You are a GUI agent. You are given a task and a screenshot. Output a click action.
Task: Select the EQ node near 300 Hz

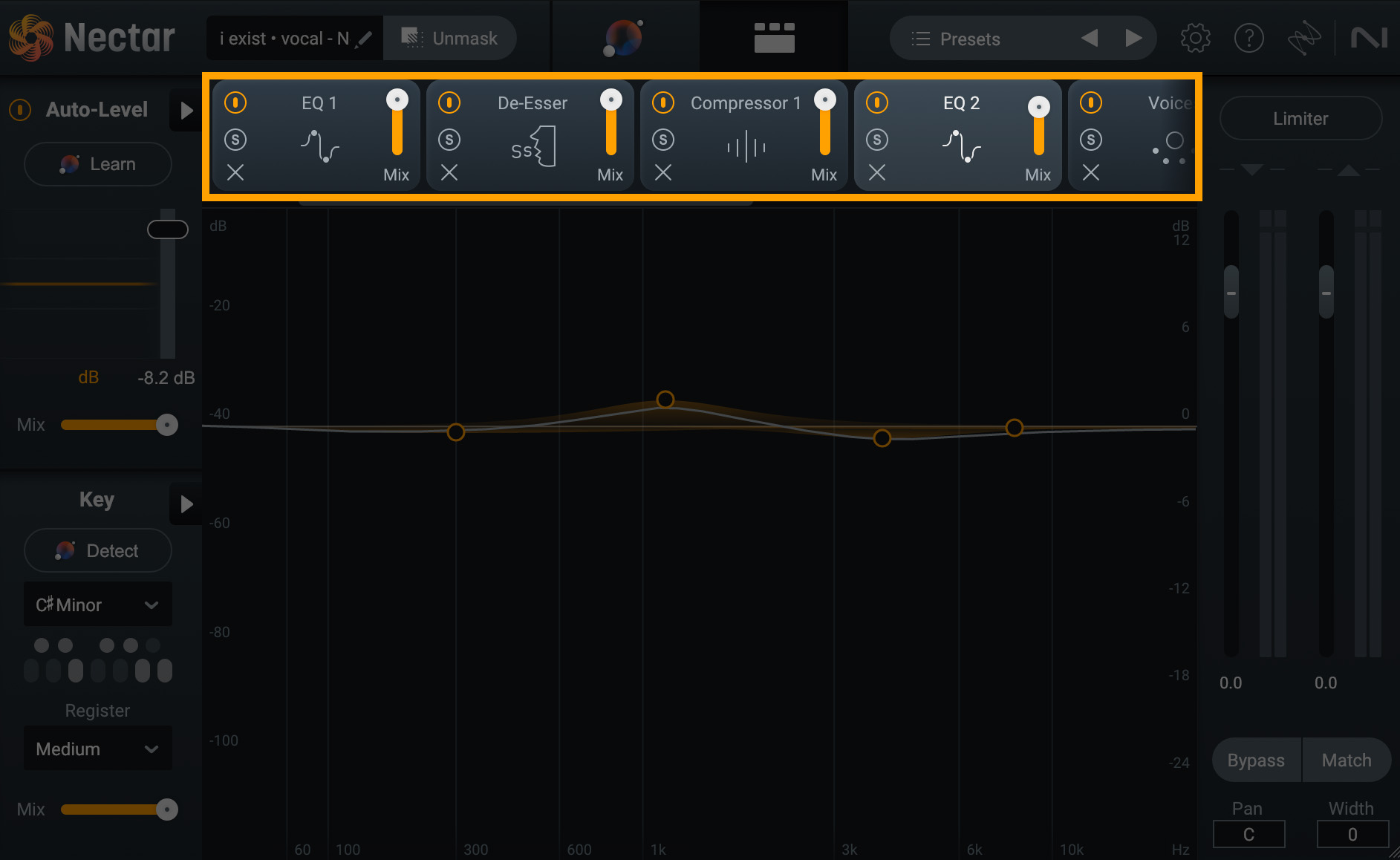[456, 431]
